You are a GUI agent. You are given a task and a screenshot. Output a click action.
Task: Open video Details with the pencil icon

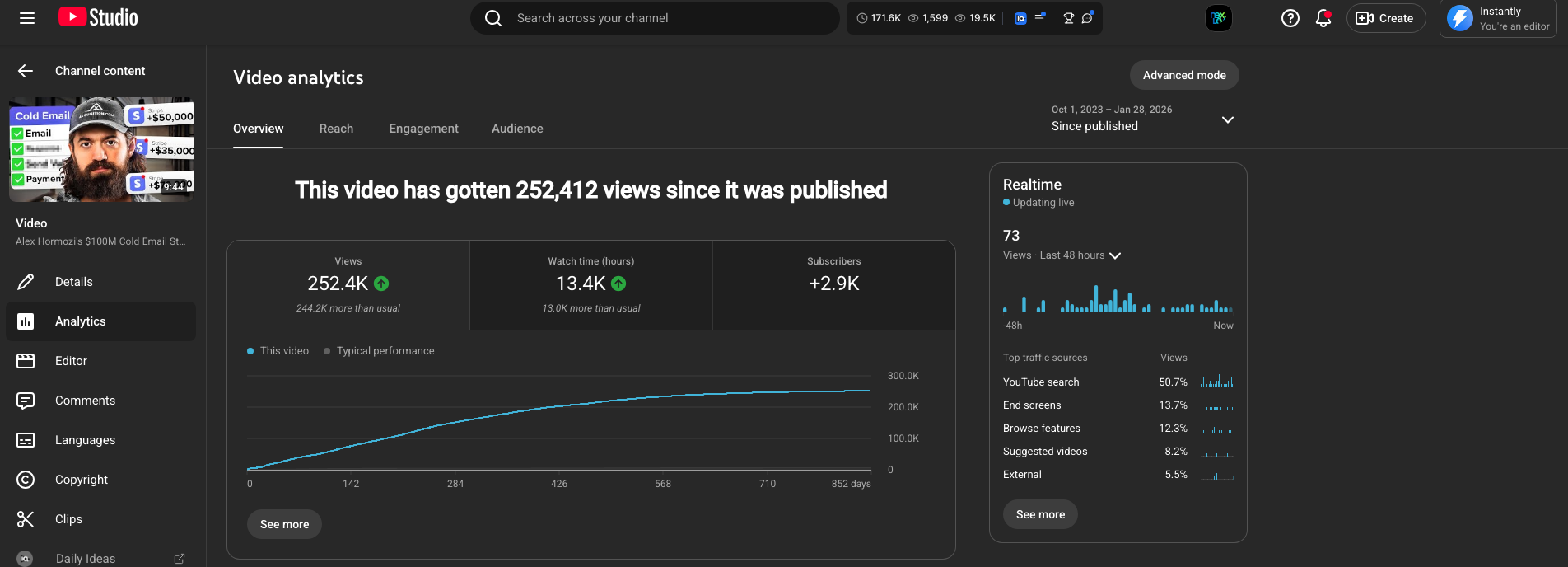click(x=73, y=282)
